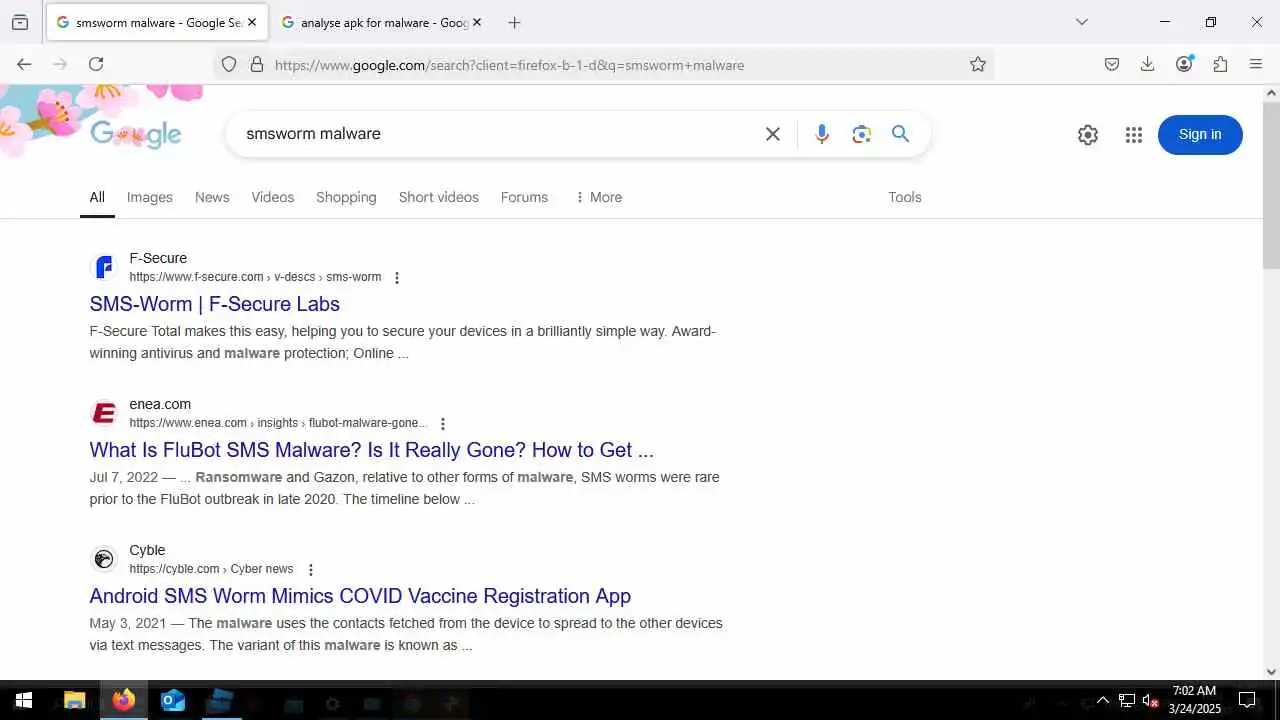Bookmark this page with the star
Viewport: 1280px width, 720px height.
point(978,64)
